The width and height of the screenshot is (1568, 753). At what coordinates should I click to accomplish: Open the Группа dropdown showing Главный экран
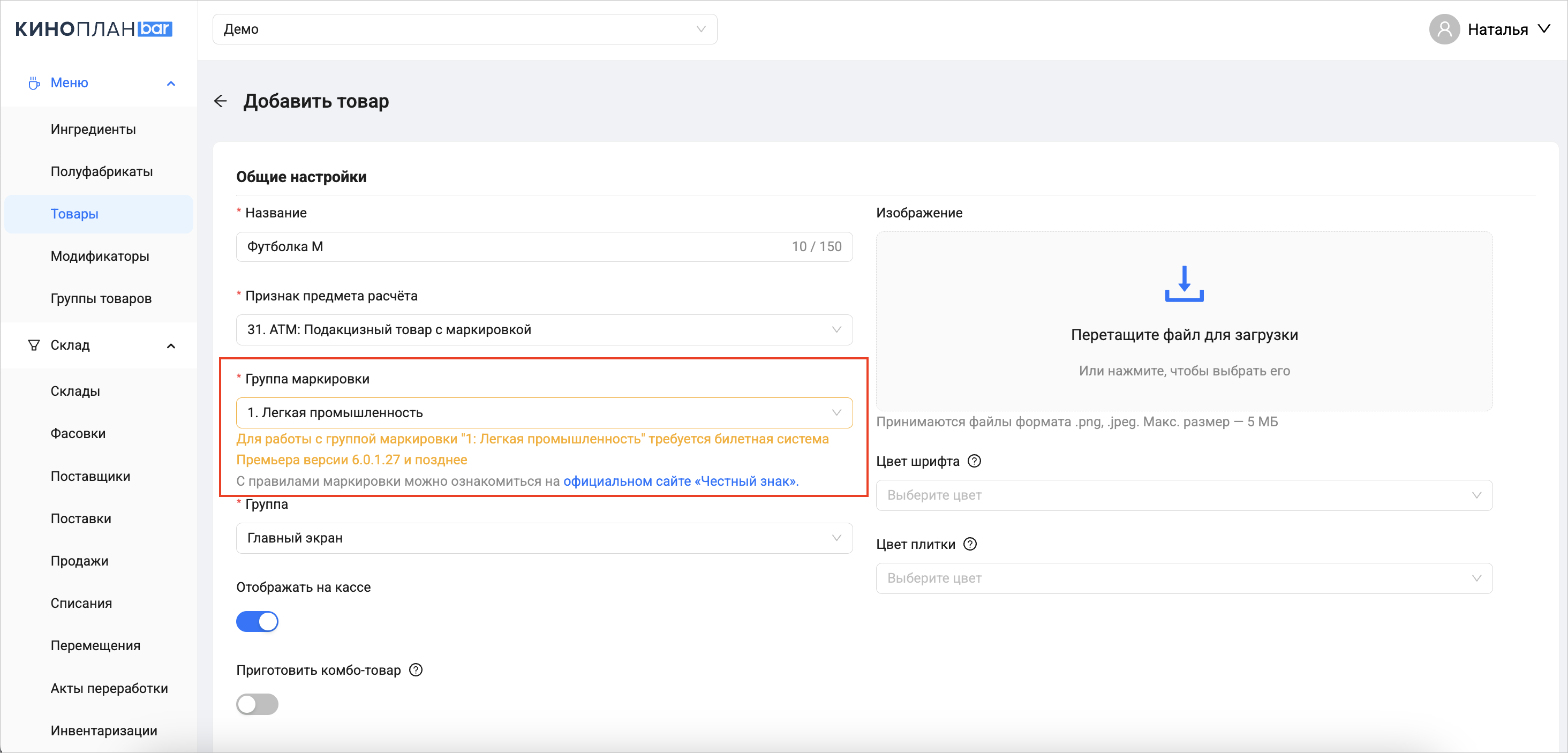(544, 538)
